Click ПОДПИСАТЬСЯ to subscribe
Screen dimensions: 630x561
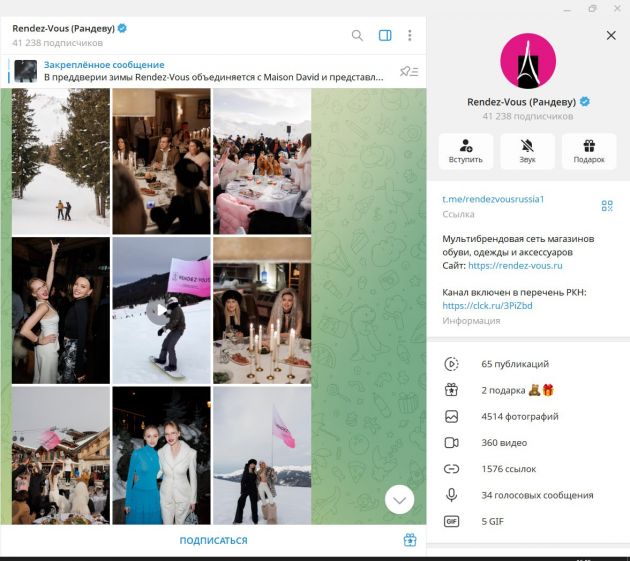[213, 541]
